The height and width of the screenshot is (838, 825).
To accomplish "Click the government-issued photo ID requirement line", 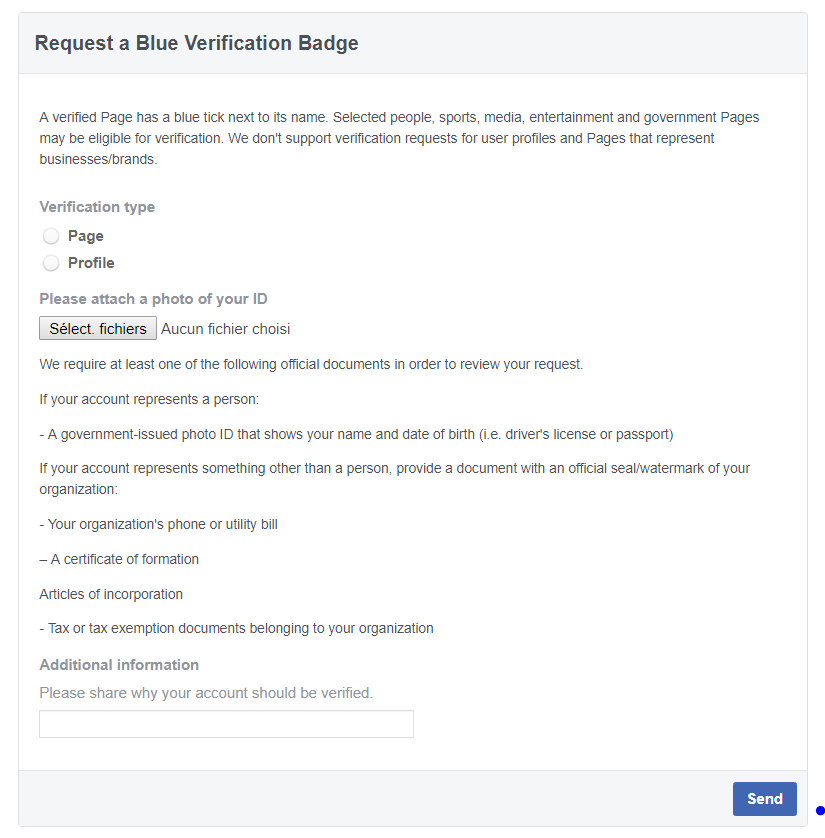I will tap(356, 434).
